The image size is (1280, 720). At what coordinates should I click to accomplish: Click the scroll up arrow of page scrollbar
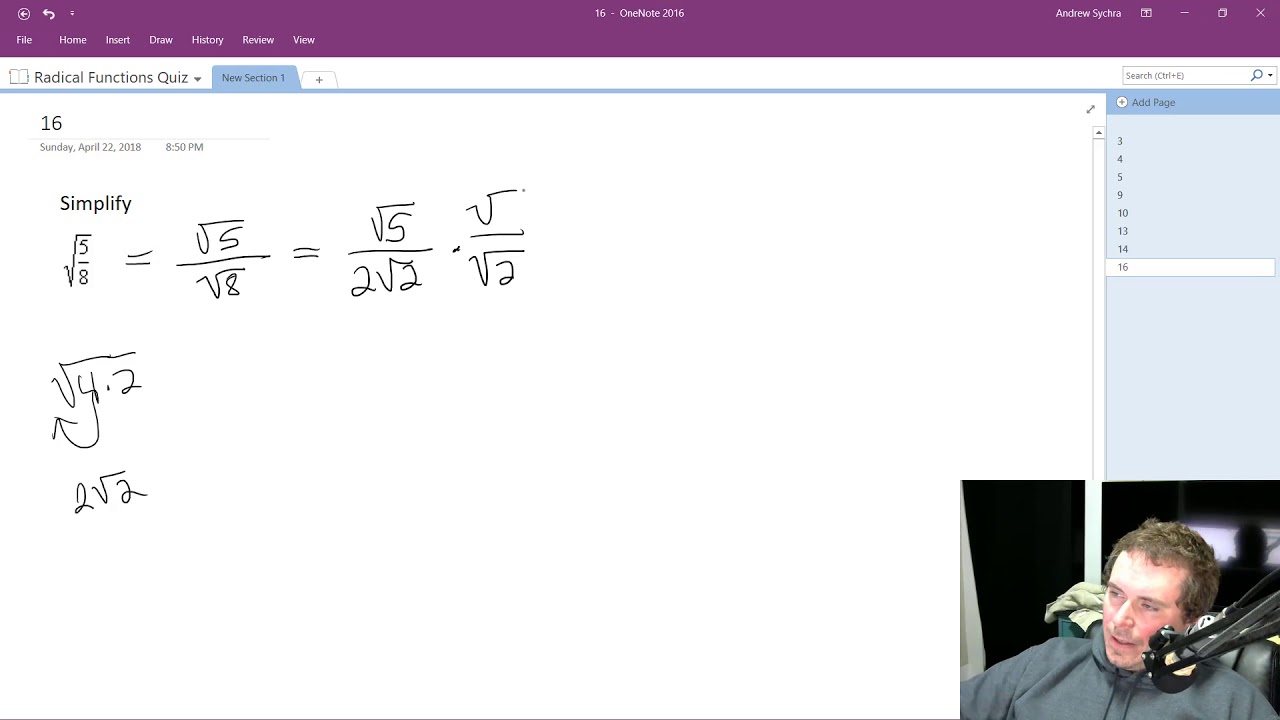[x=1098, y=133]
